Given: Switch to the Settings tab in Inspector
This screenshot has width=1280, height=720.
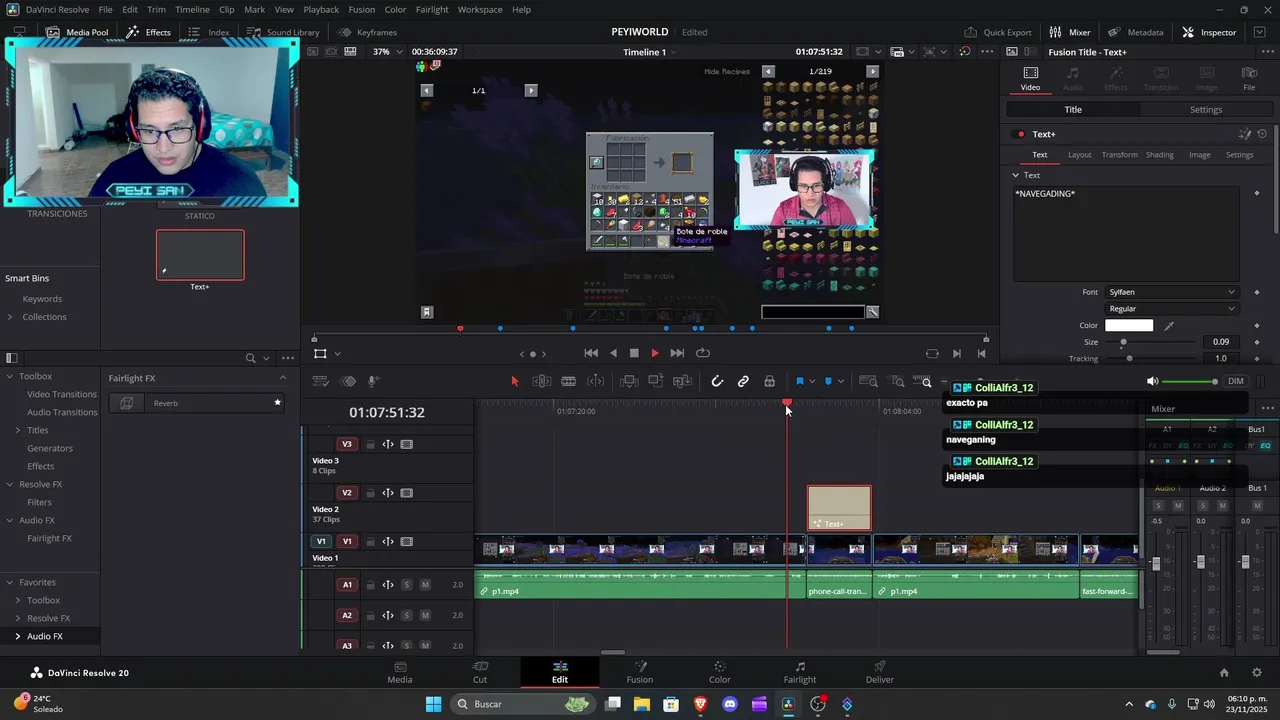Looking at the screenshot, I should tap(1206, 110).
